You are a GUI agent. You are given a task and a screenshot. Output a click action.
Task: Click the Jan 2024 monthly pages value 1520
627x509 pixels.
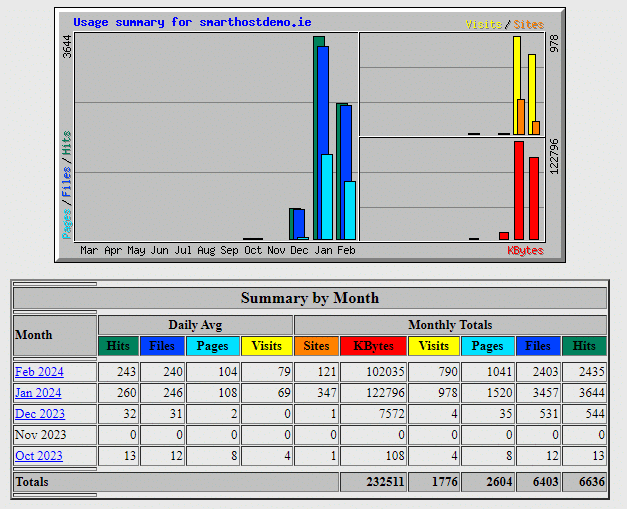pos(499,393)
